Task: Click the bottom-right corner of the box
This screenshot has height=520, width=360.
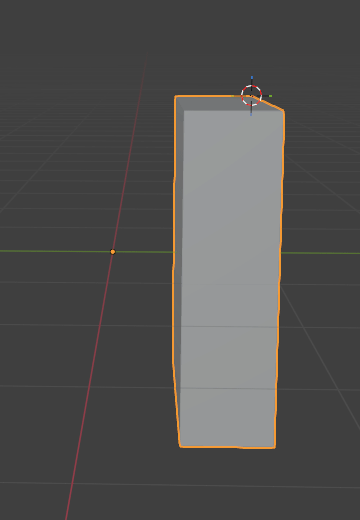Action: coord(275,447)
